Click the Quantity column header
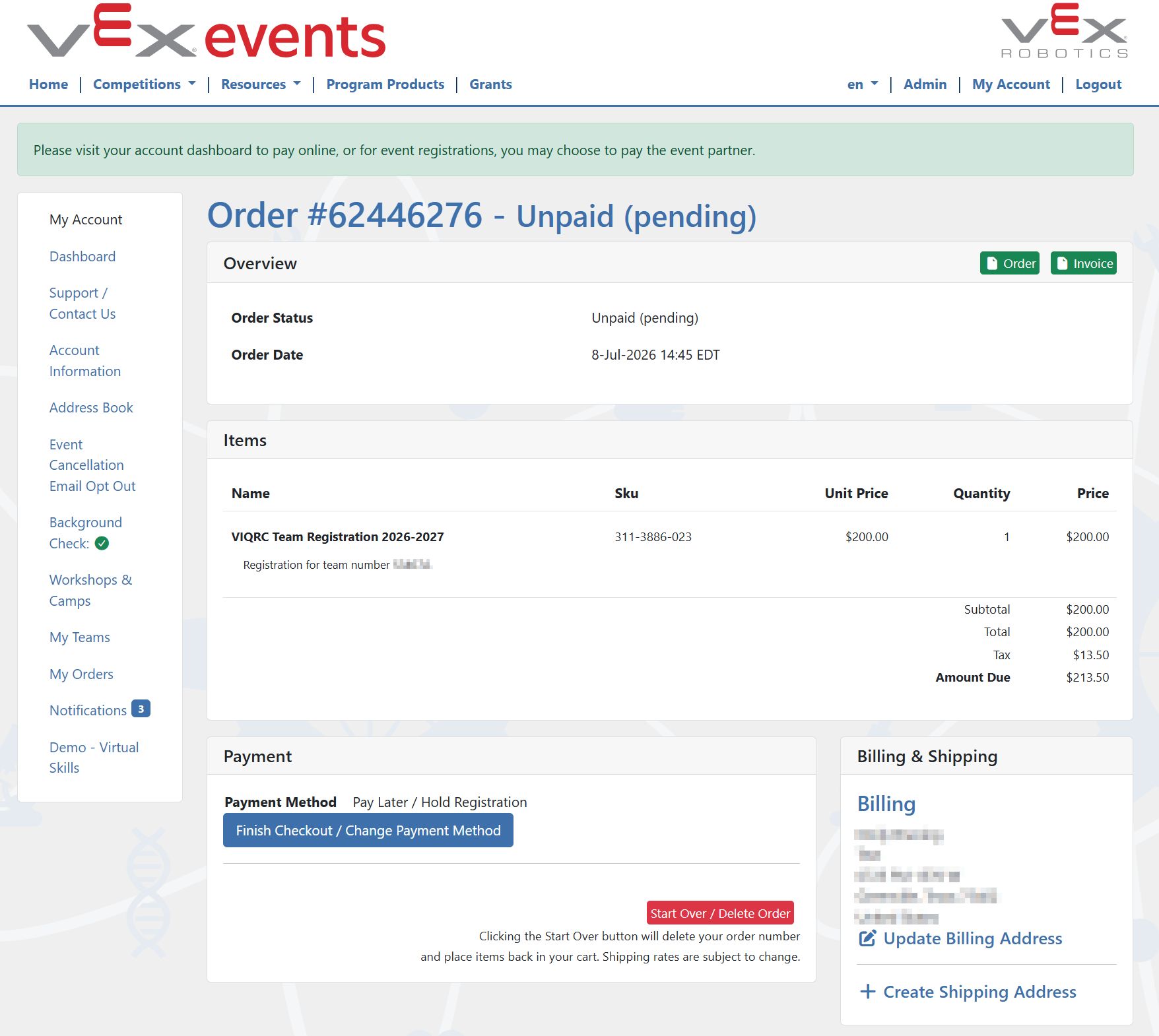 click(x=981, y=493)
